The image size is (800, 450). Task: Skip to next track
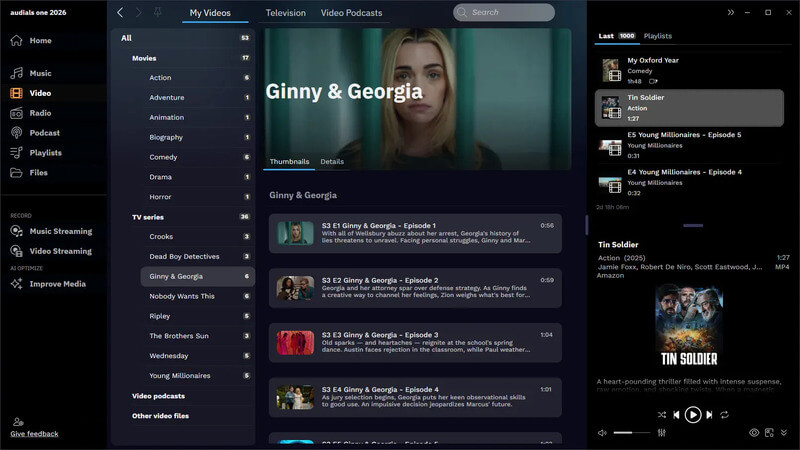tap(709, 415)
